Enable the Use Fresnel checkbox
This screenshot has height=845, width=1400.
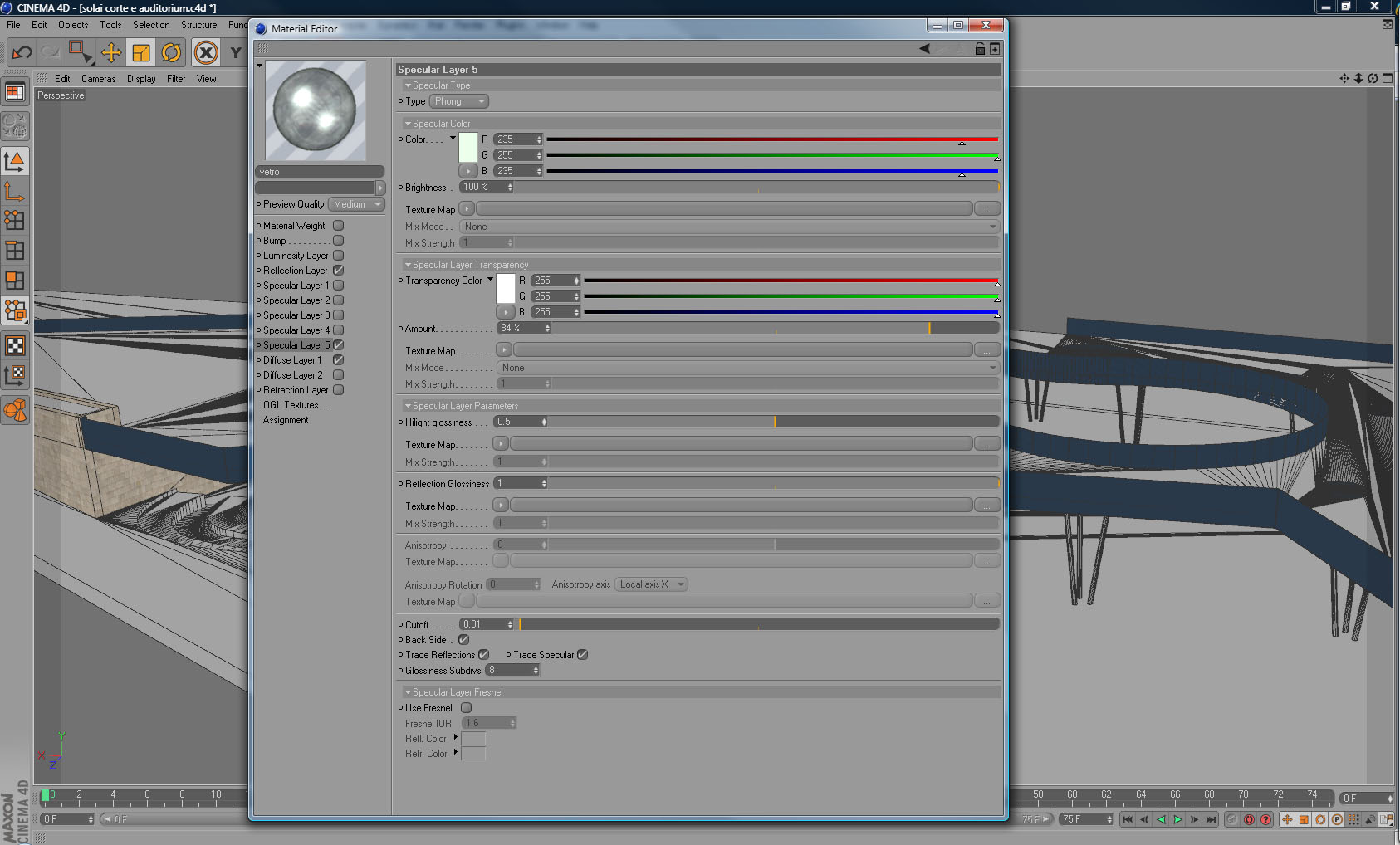[x=466, y=708]
